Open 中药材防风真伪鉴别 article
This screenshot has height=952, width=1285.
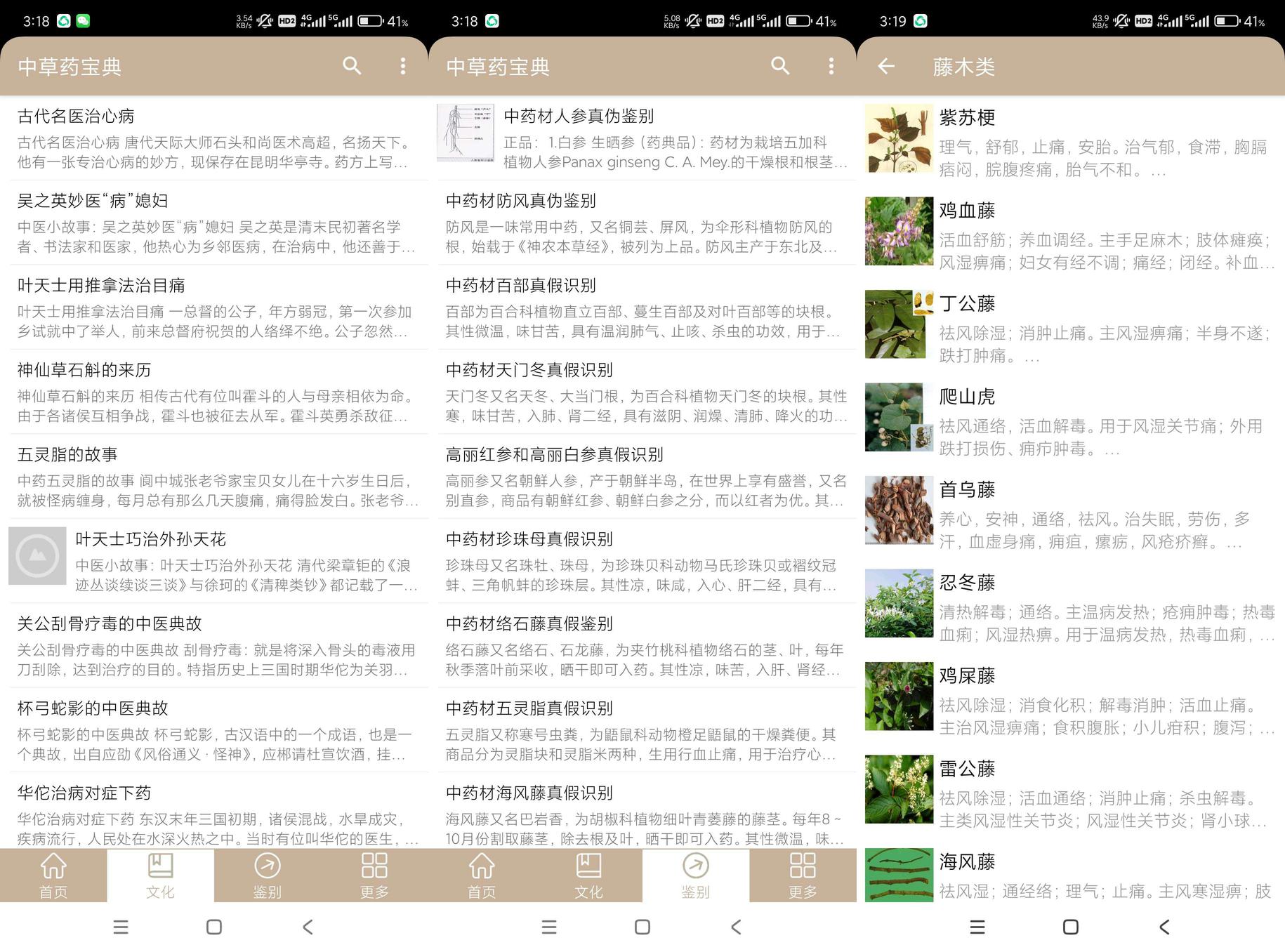642,223
